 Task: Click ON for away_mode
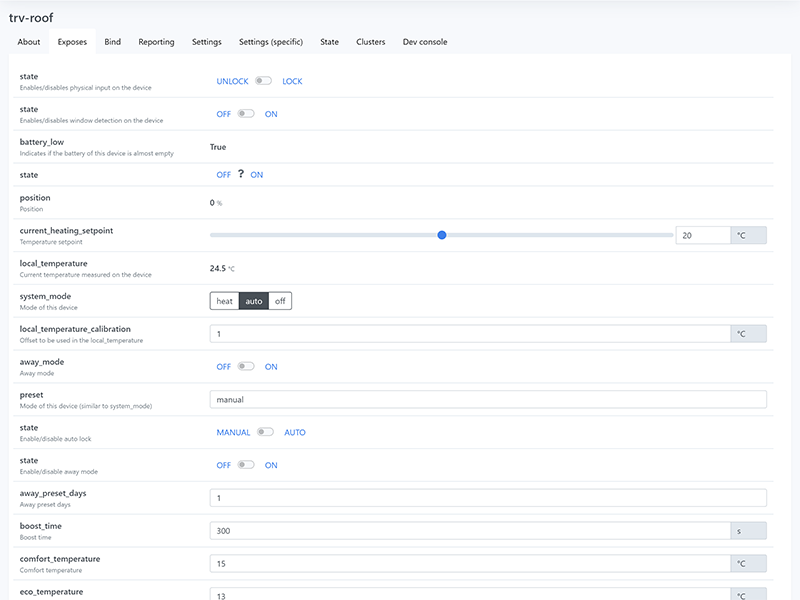click(271, 366)
